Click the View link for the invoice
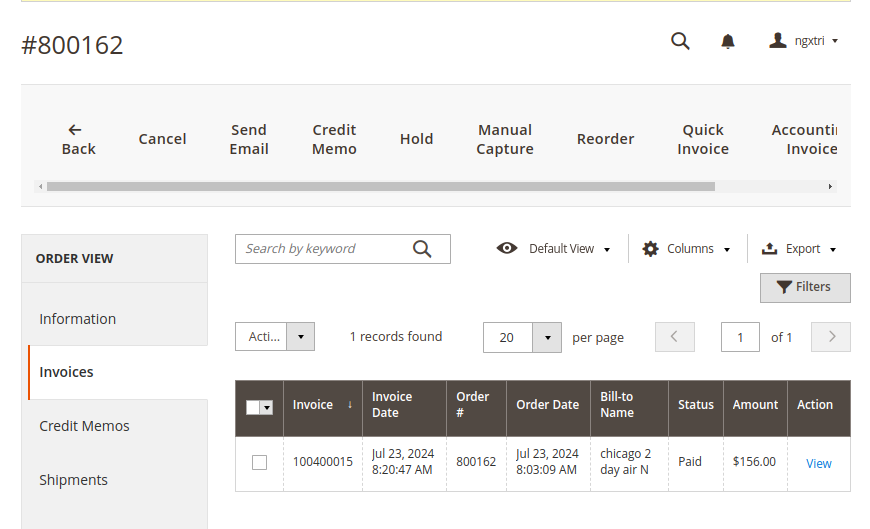The image size is (870, 529). click(819, 463)
